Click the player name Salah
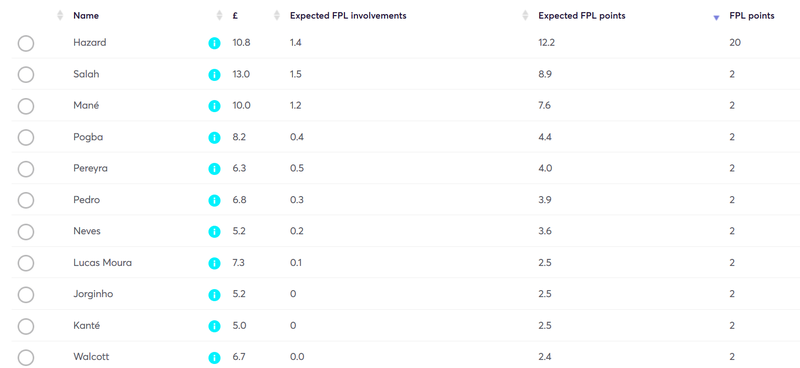This screenshot has width=800, height=368. point(86,74)
